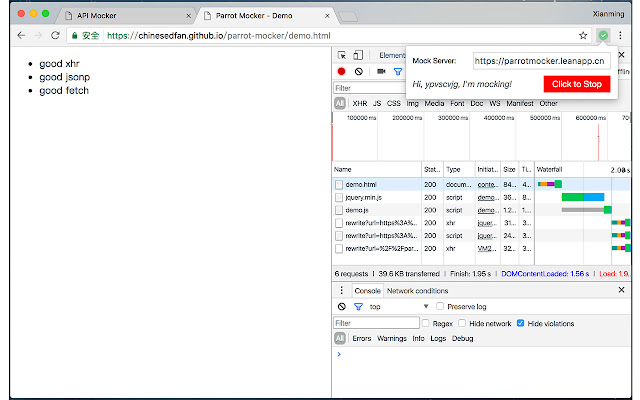Show Info level in console
Screen dimensions: 640x400
418,338
